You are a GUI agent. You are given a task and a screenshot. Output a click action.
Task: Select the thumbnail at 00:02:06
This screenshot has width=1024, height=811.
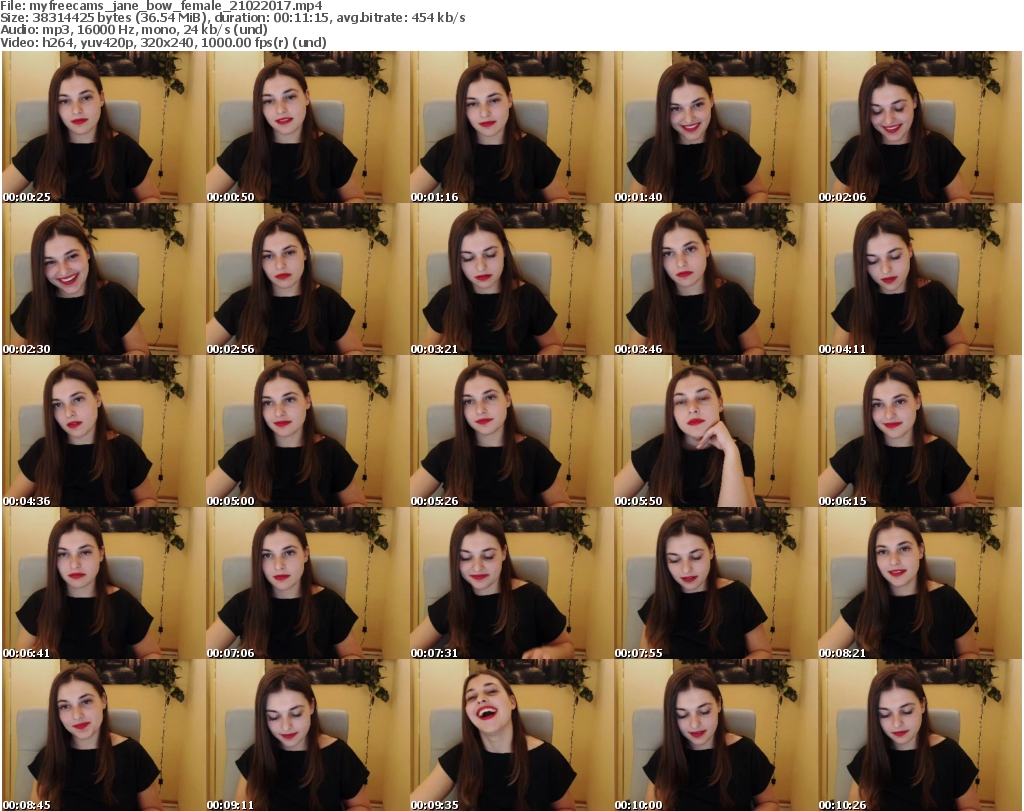click(x=920, y=127)
